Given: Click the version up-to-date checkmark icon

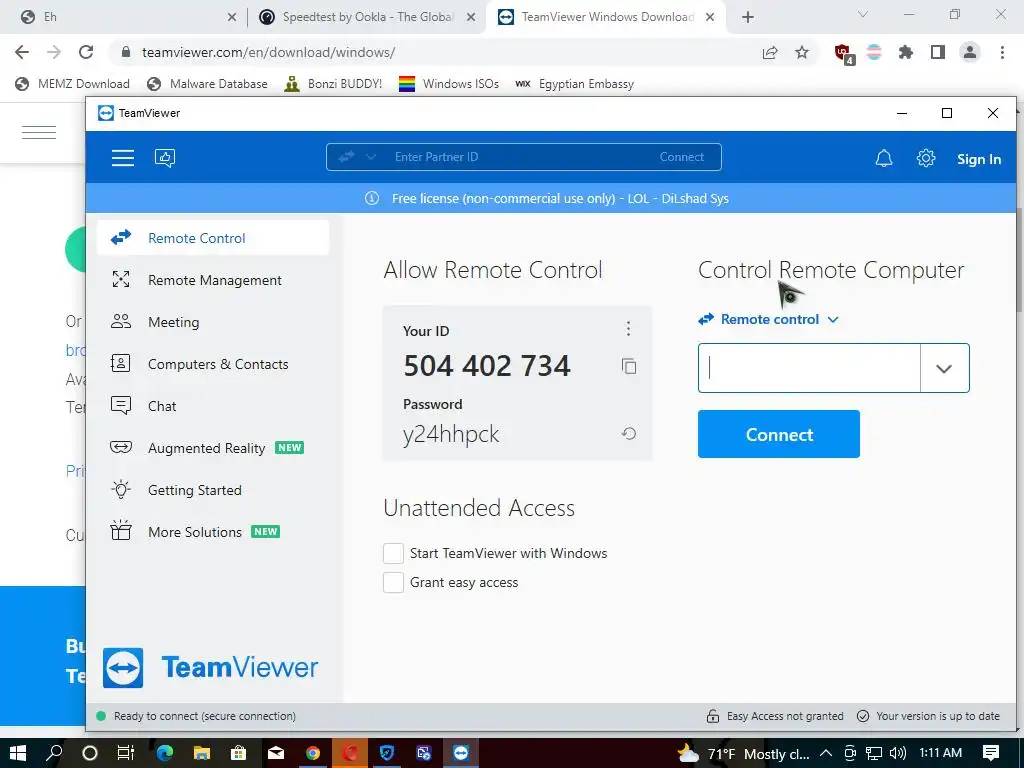Looking at the screenshot, I should click(x=863, y=716).
